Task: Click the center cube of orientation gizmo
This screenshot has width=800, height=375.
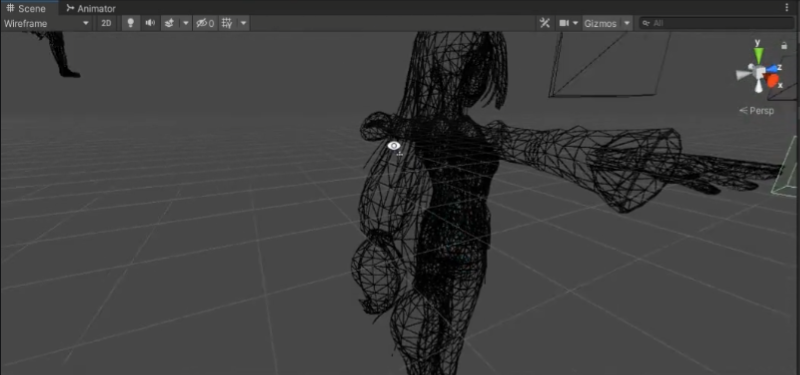Action: click(x=759, y=72)
